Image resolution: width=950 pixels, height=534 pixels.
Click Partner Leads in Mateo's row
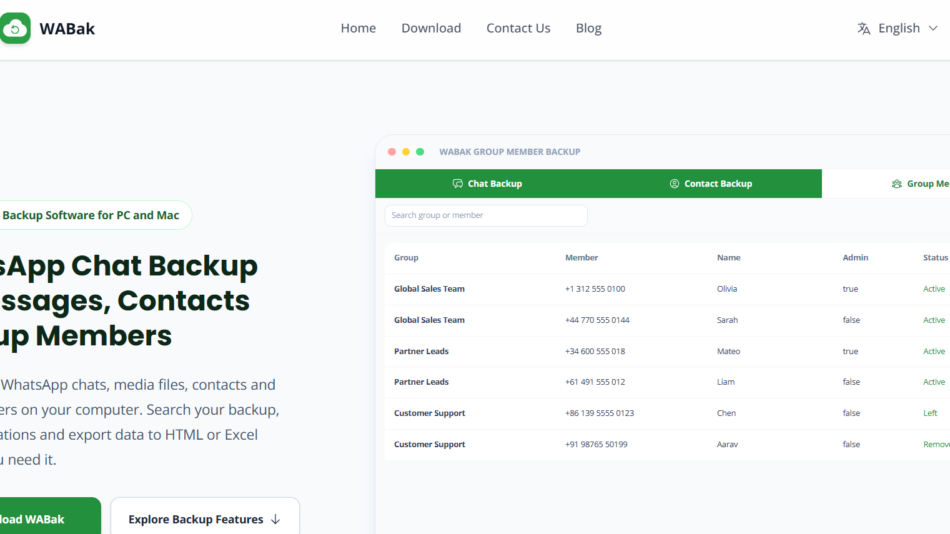coord(421,352)
